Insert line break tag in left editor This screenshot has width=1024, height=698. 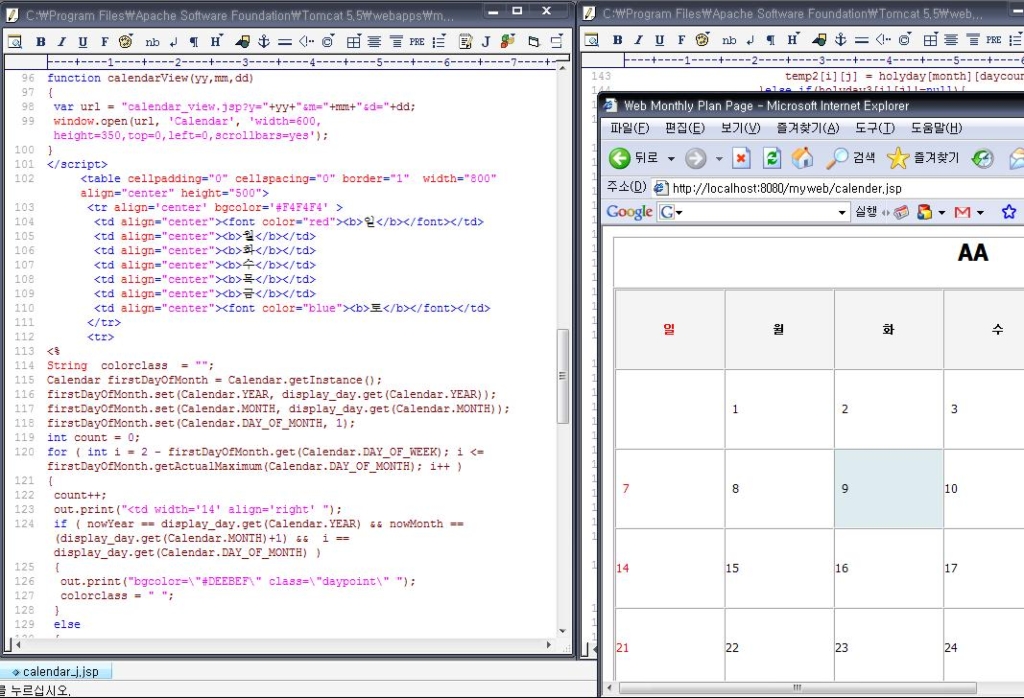pos(173,42)
